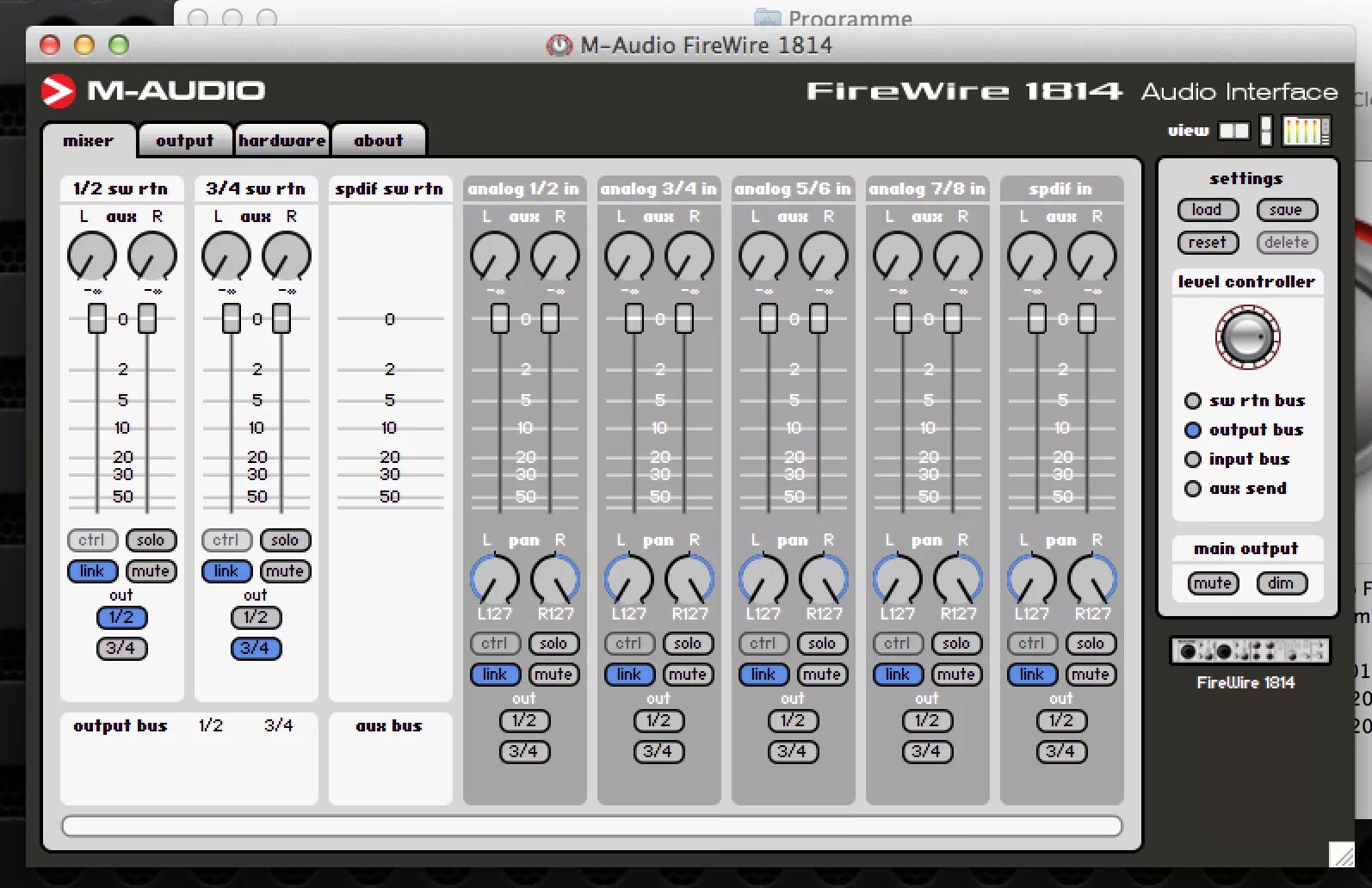Image resolution: width=1372 pixels, height=888 pixels.
Task: Toggle ctrl on 3/4 sw rtn channel
Action: (x=226, y=540)
